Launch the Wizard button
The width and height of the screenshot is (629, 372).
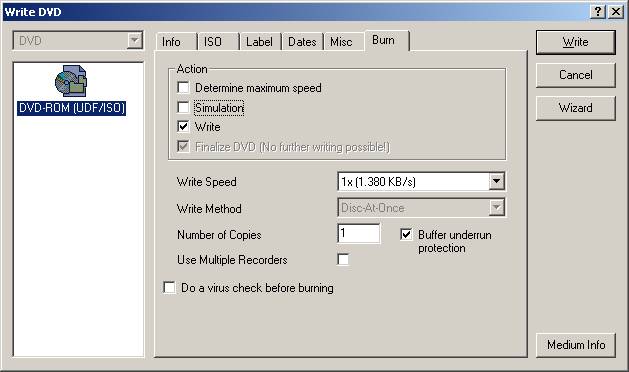[575, 108]
